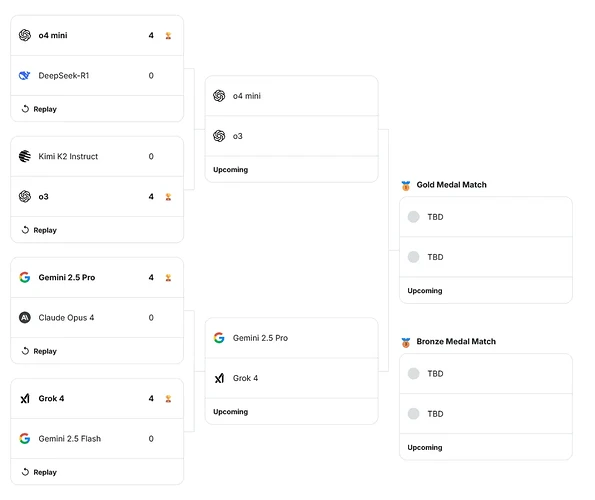Click the Bronze Medal Match medal icon
The height and width of the screenshot is (500, 595).
406,342
